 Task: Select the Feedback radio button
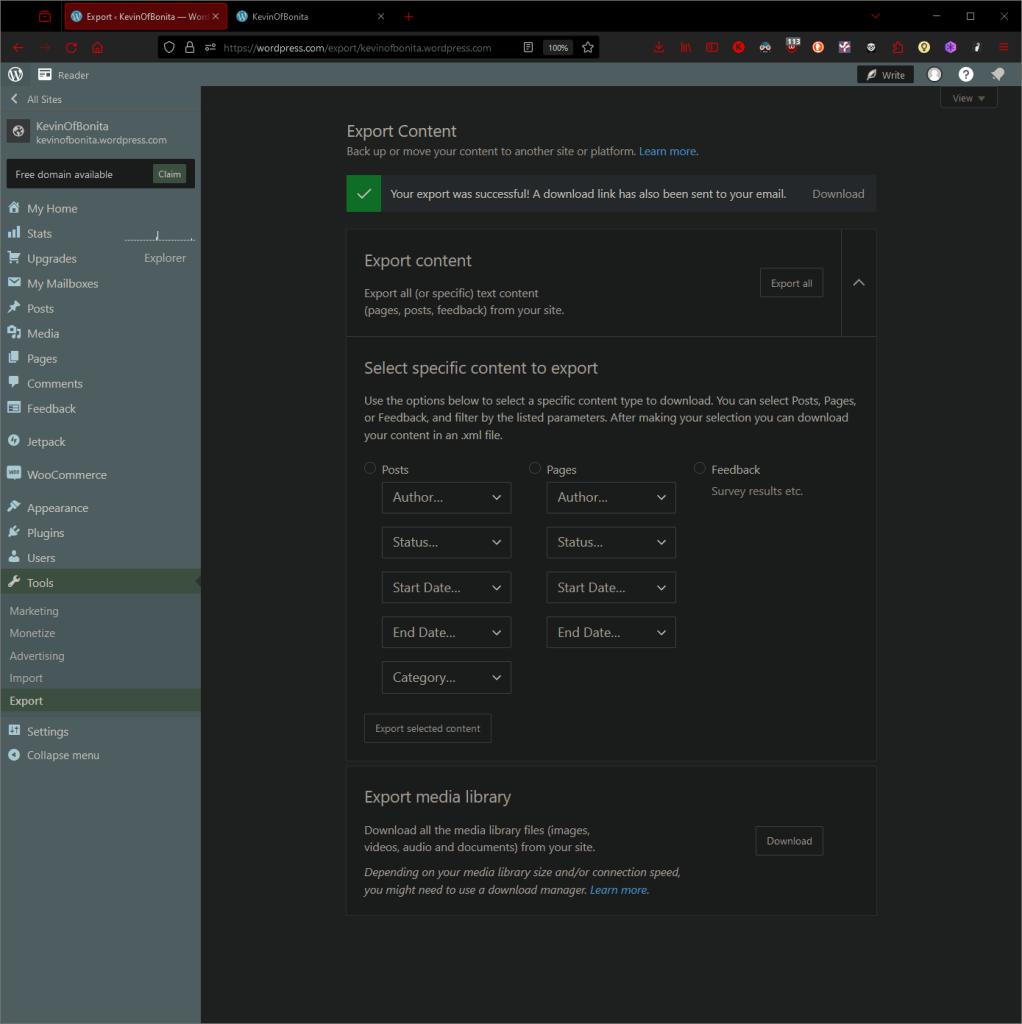point(699,469)
